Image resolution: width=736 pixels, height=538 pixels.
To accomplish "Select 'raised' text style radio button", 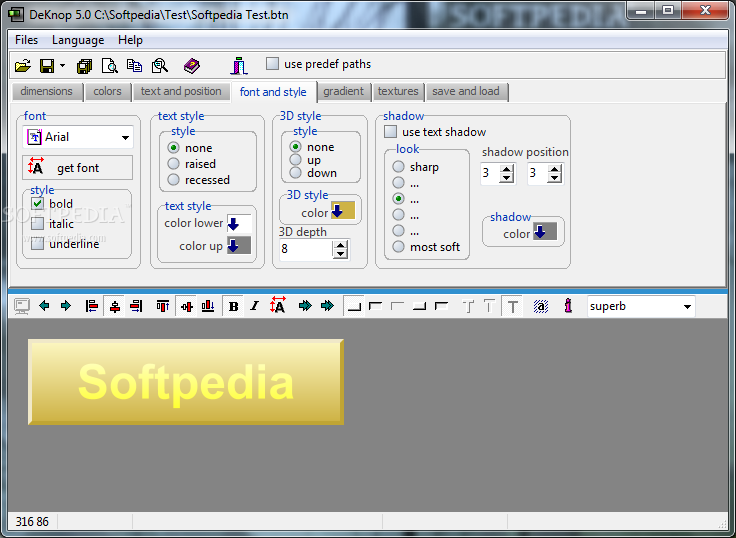I will tap(174, 163).
